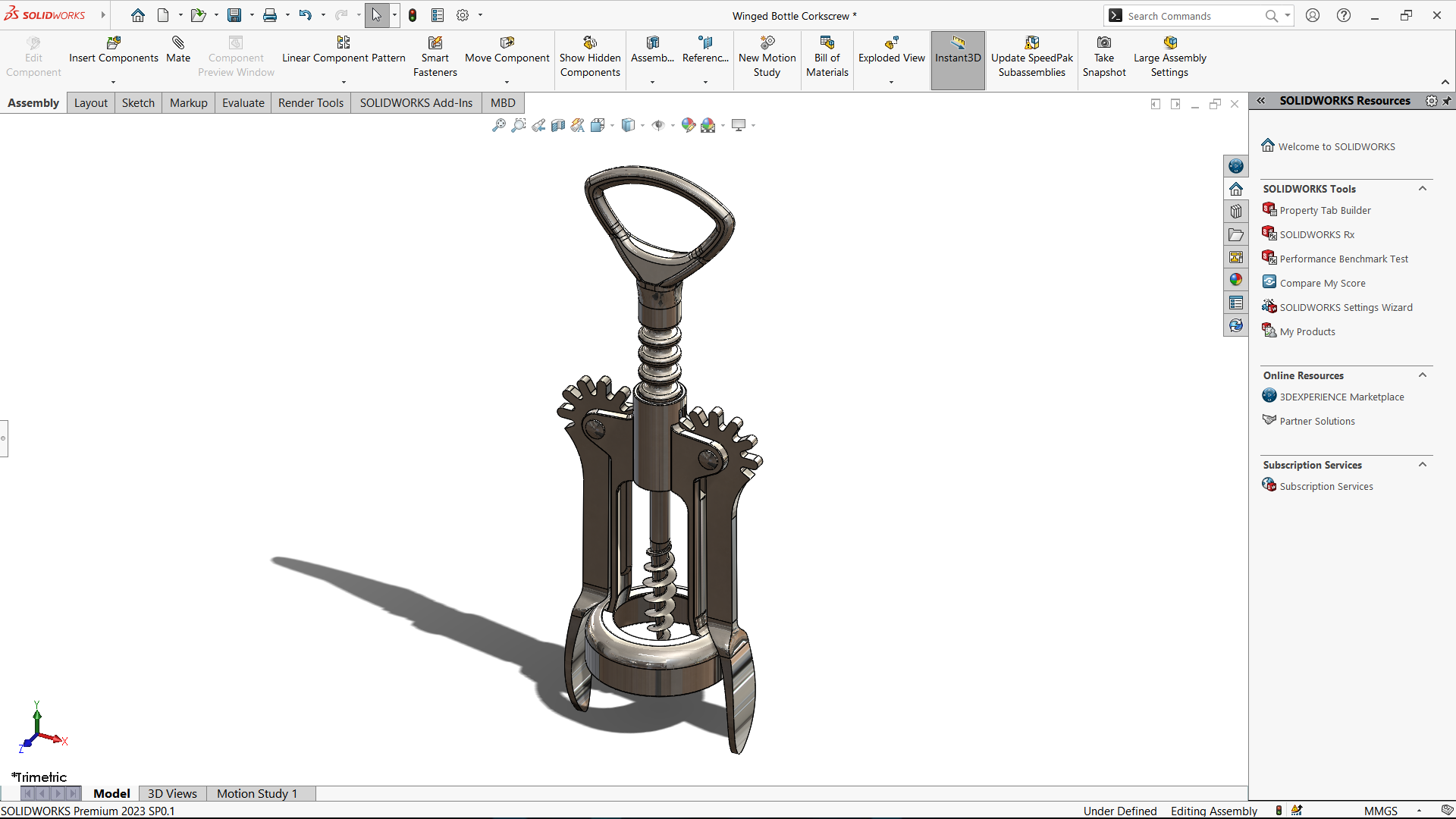
Task: Open Options gear icon in the title bar
Action: pos(463,15)
